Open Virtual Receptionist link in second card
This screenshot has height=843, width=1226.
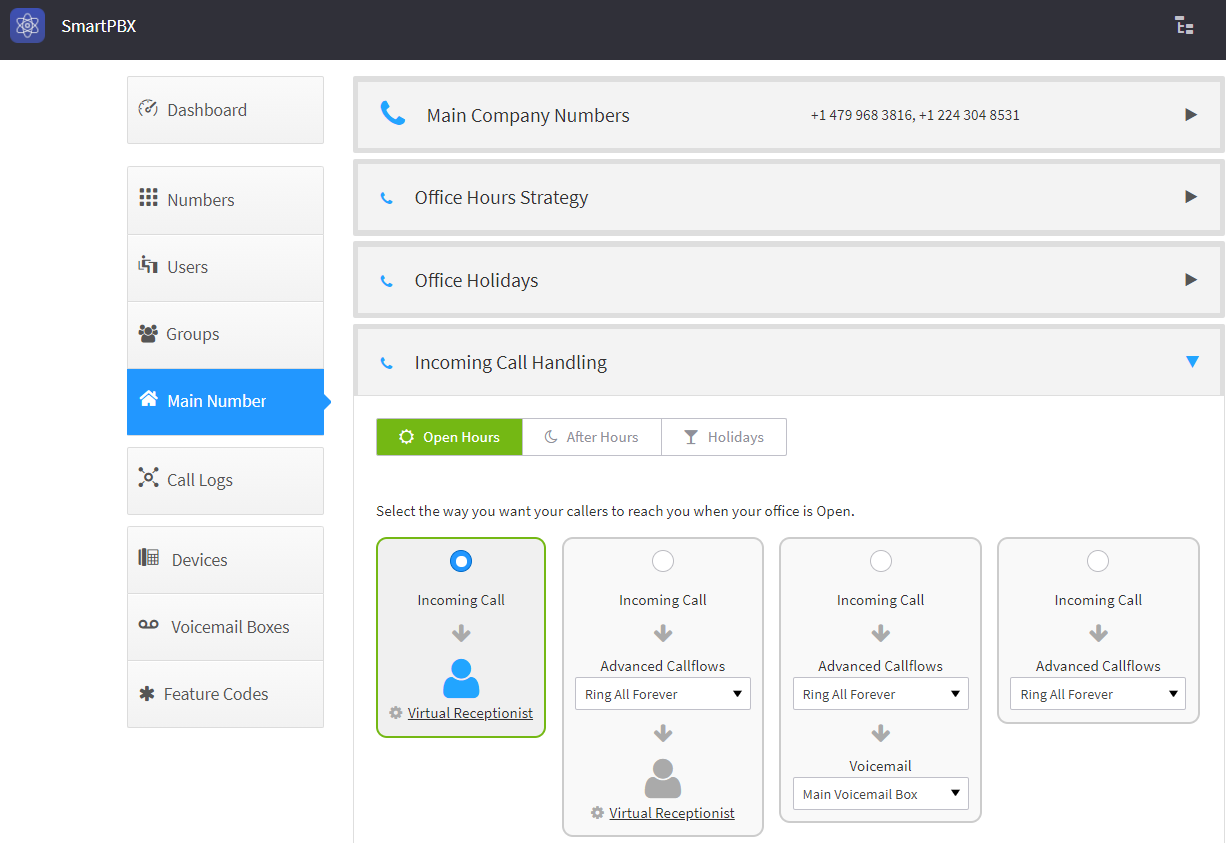pyautogui.click(x=672, y=813)
